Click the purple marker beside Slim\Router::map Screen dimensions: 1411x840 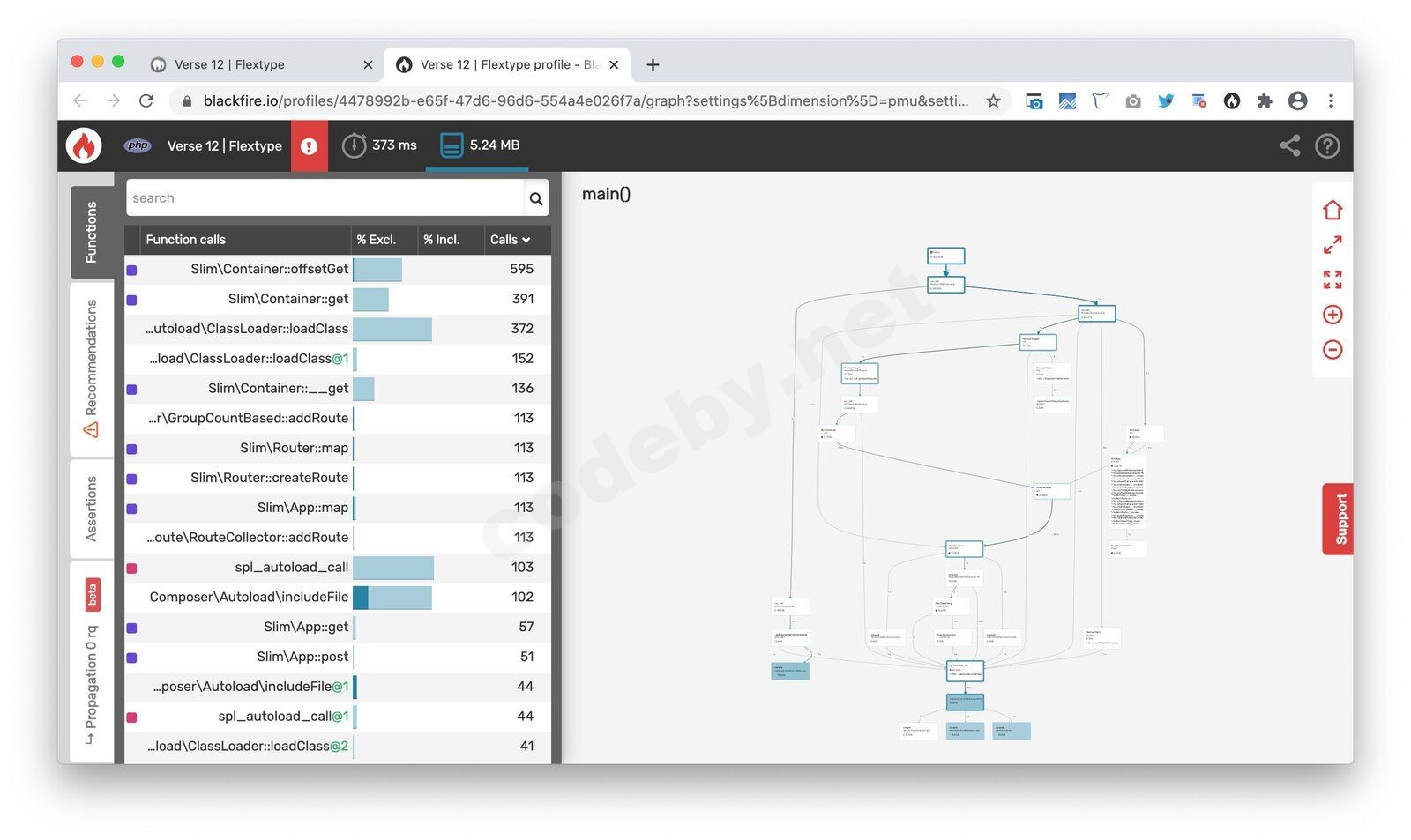[131, 449]
